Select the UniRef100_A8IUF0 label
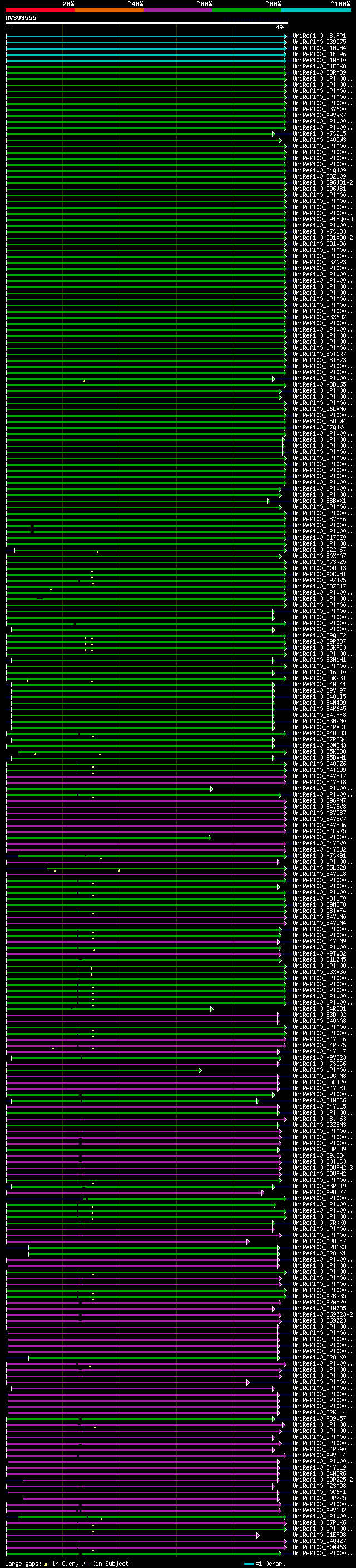The width and height of the screenshot is (356, 1568). coord(319,898)
